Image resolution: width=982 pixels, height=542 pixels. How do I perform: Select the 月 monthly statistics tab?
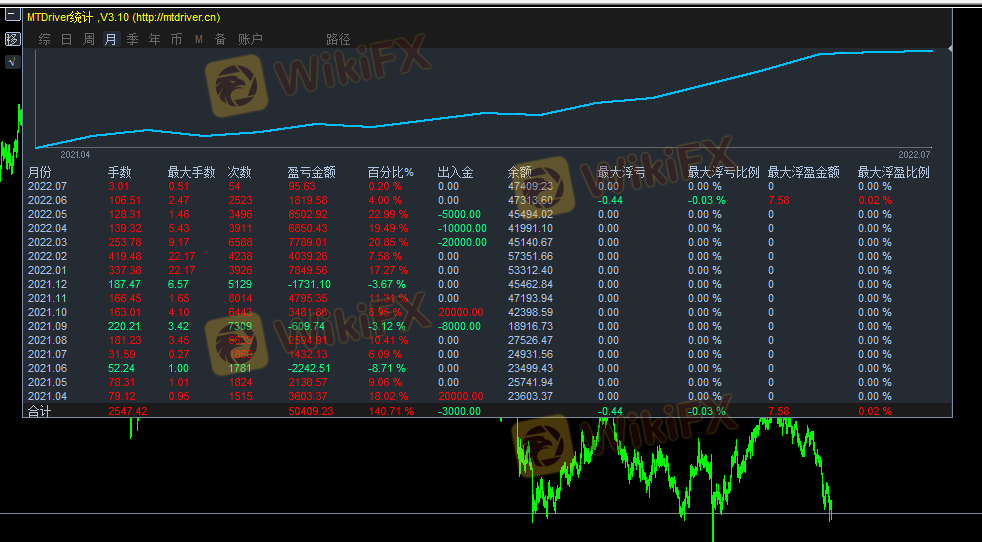(110, 39)
